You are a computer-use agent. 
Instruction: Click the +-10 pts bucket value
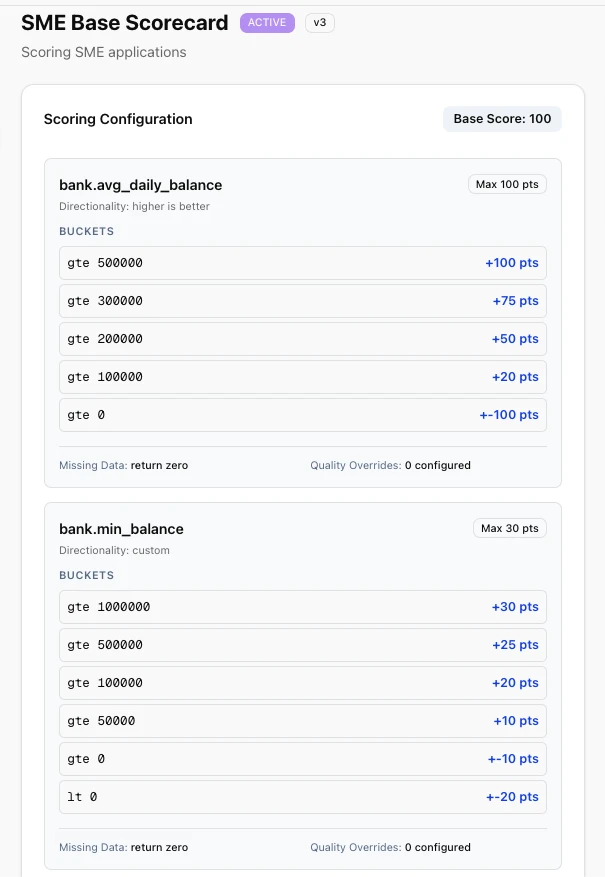[x=513, y=759]
